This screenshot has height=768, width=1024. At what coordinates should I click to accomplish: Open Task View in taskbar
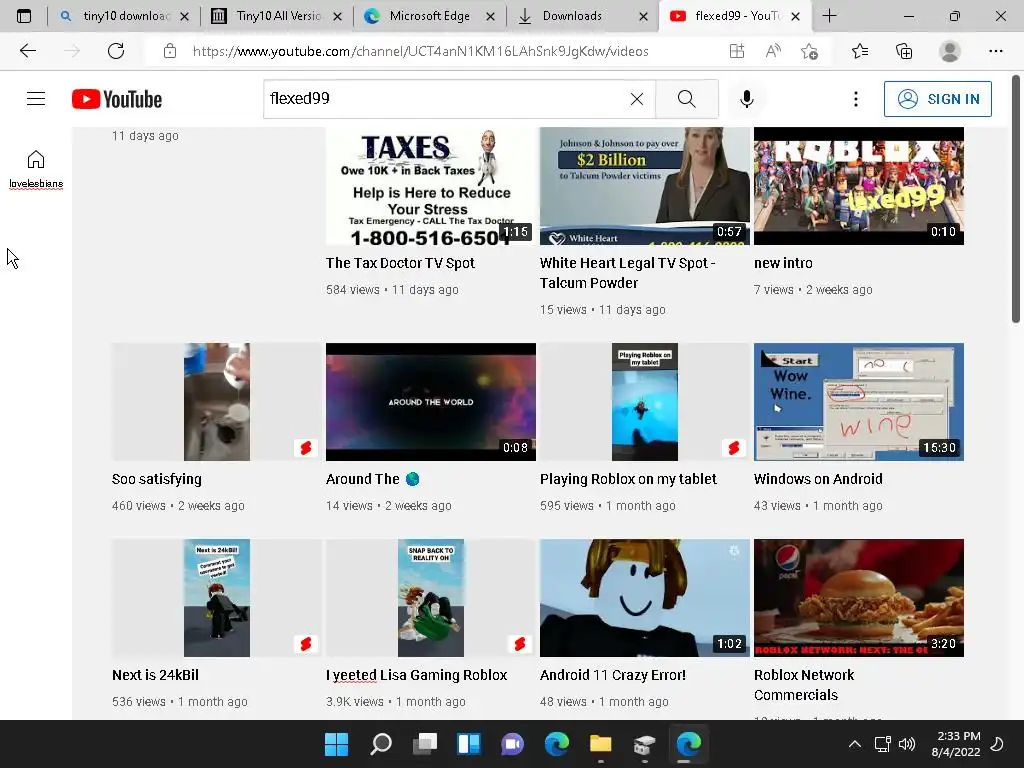click(425, 744)
